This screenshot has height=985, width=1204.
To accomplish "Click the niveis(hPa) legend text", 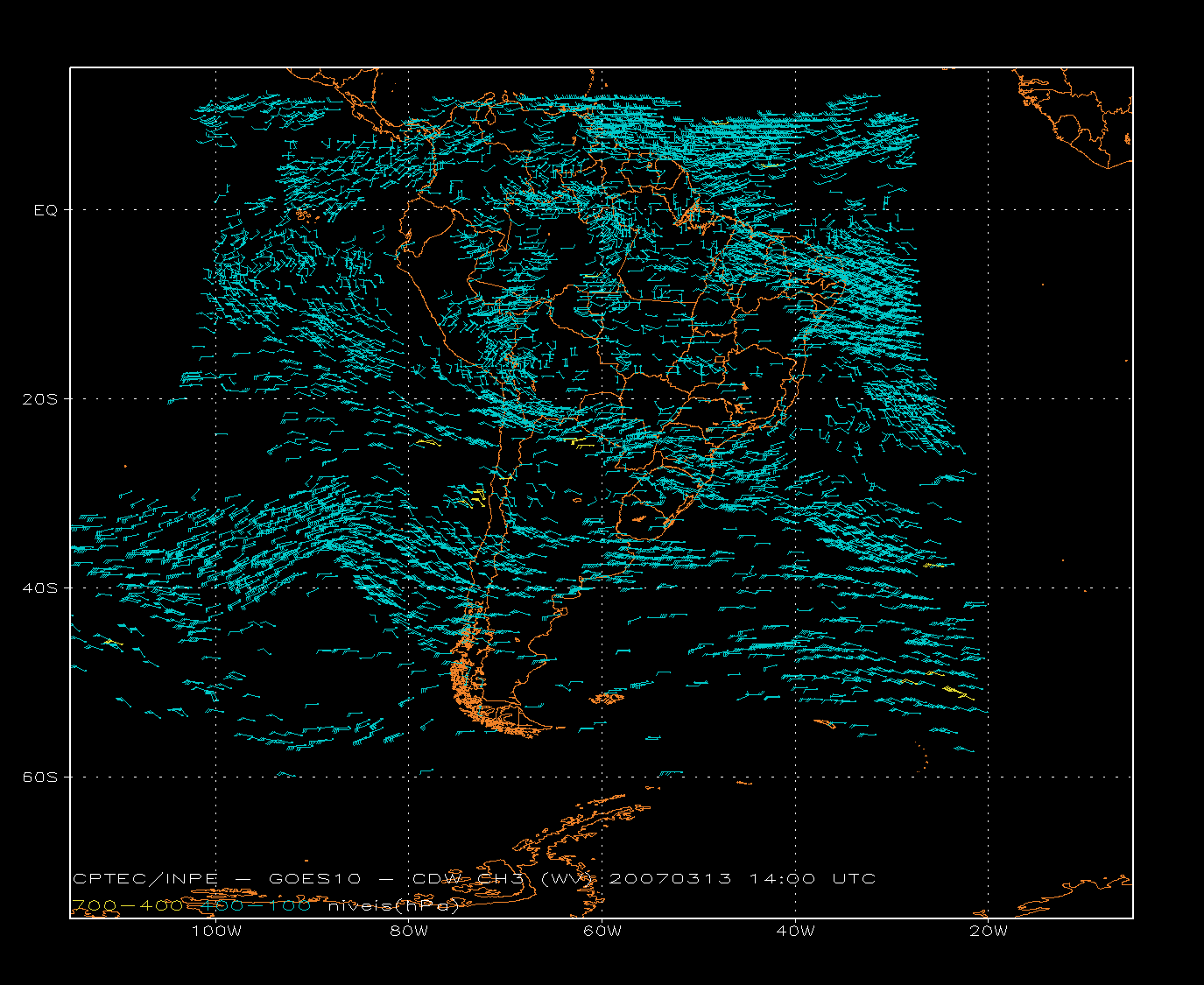I will [x=393, y=906].
